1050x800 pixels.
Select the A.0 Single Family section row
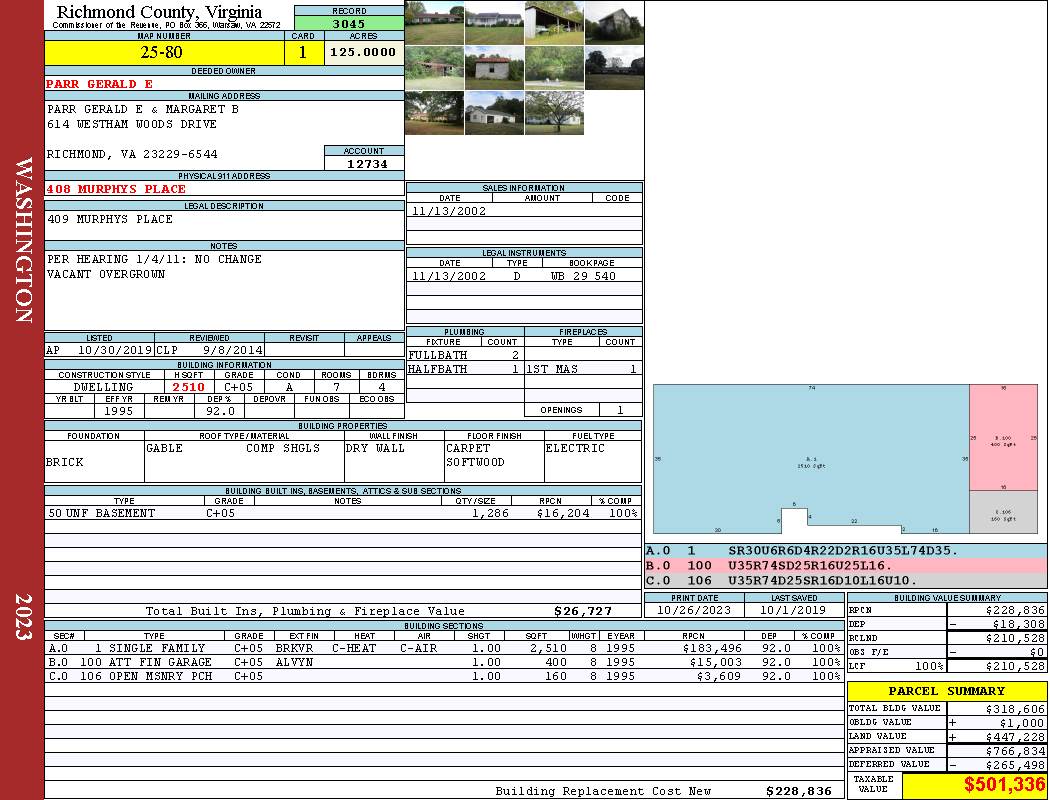440,648
